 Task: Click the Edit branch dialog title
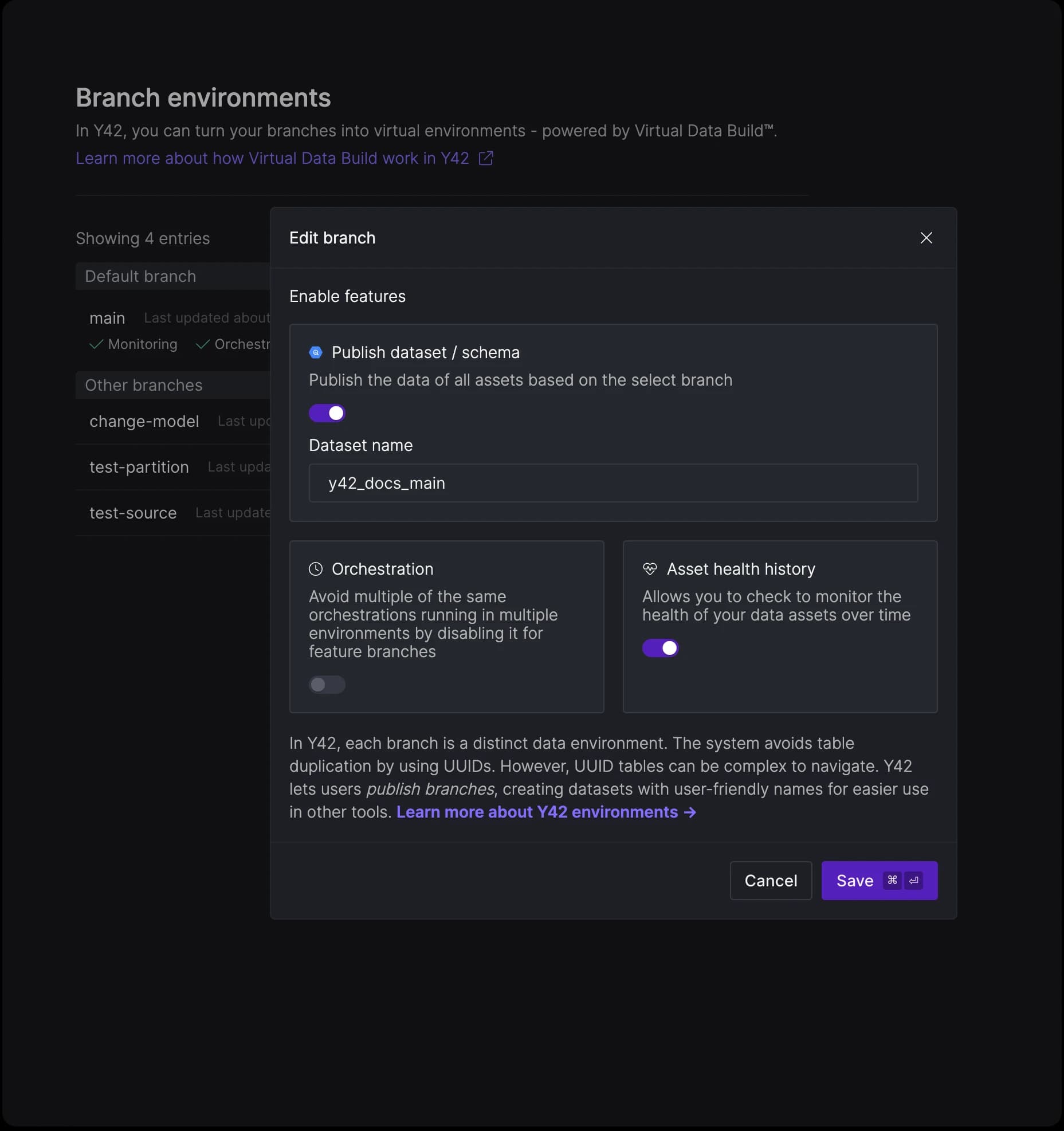pyautogui.click(x=332, y=238)
